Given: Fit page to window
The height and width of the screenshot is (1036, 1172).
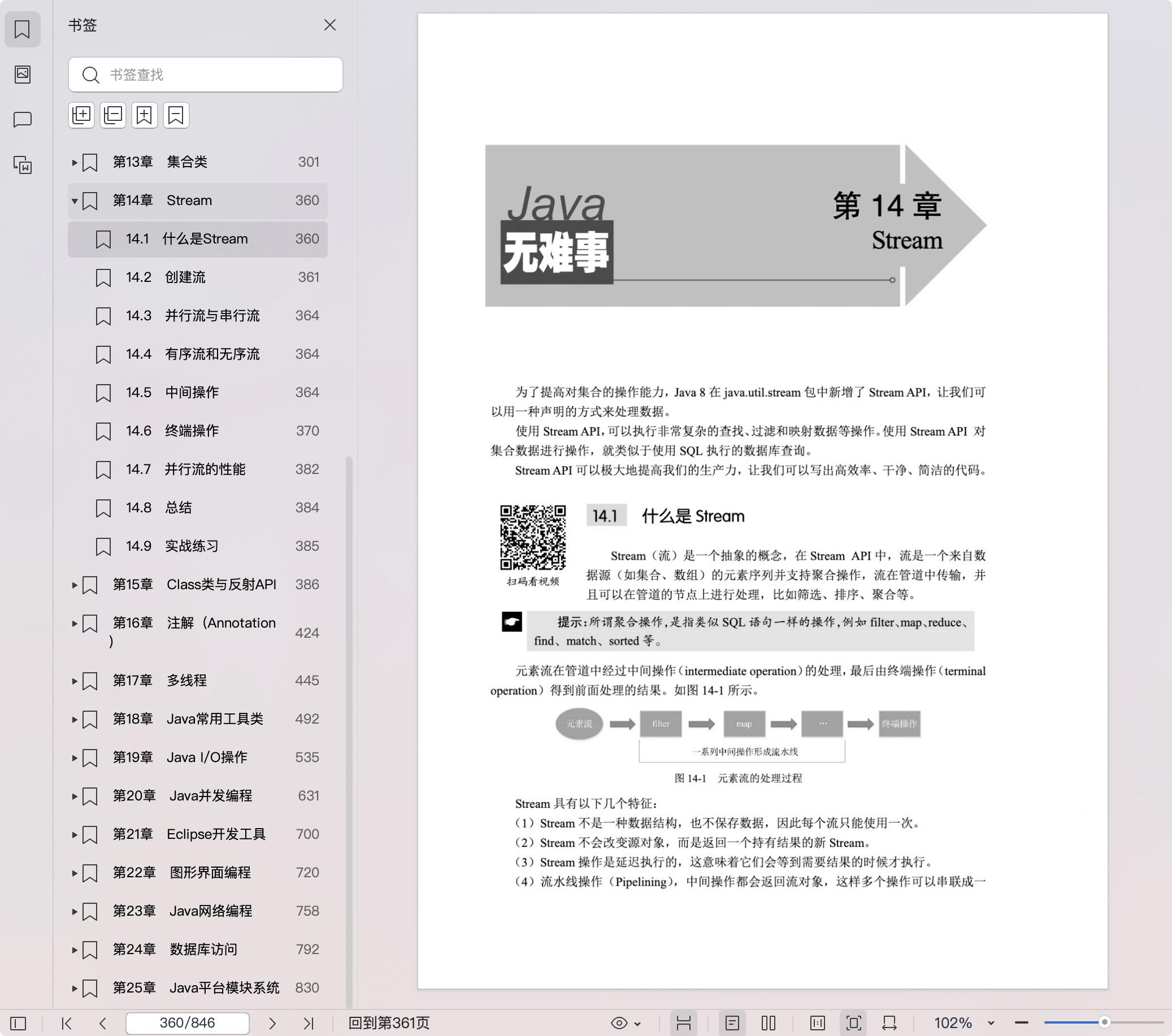Looking at the screenshot, I should click(x=854, y=1024).
